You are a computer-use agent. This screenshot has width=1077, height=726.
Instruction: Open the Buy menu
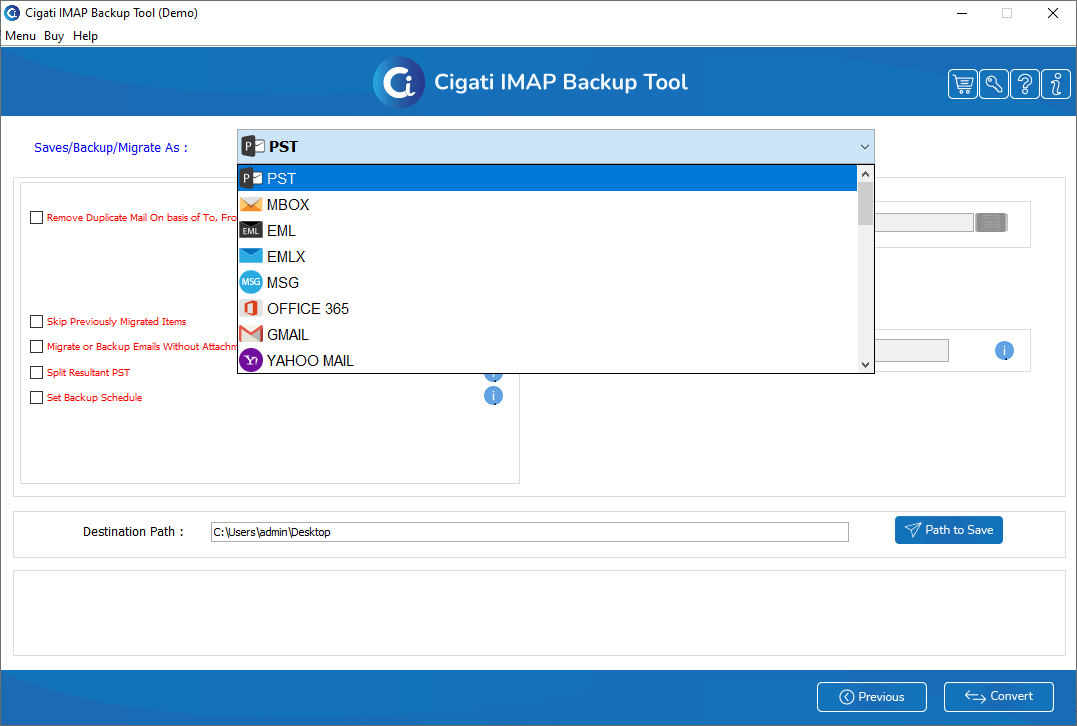coord(54,36)
